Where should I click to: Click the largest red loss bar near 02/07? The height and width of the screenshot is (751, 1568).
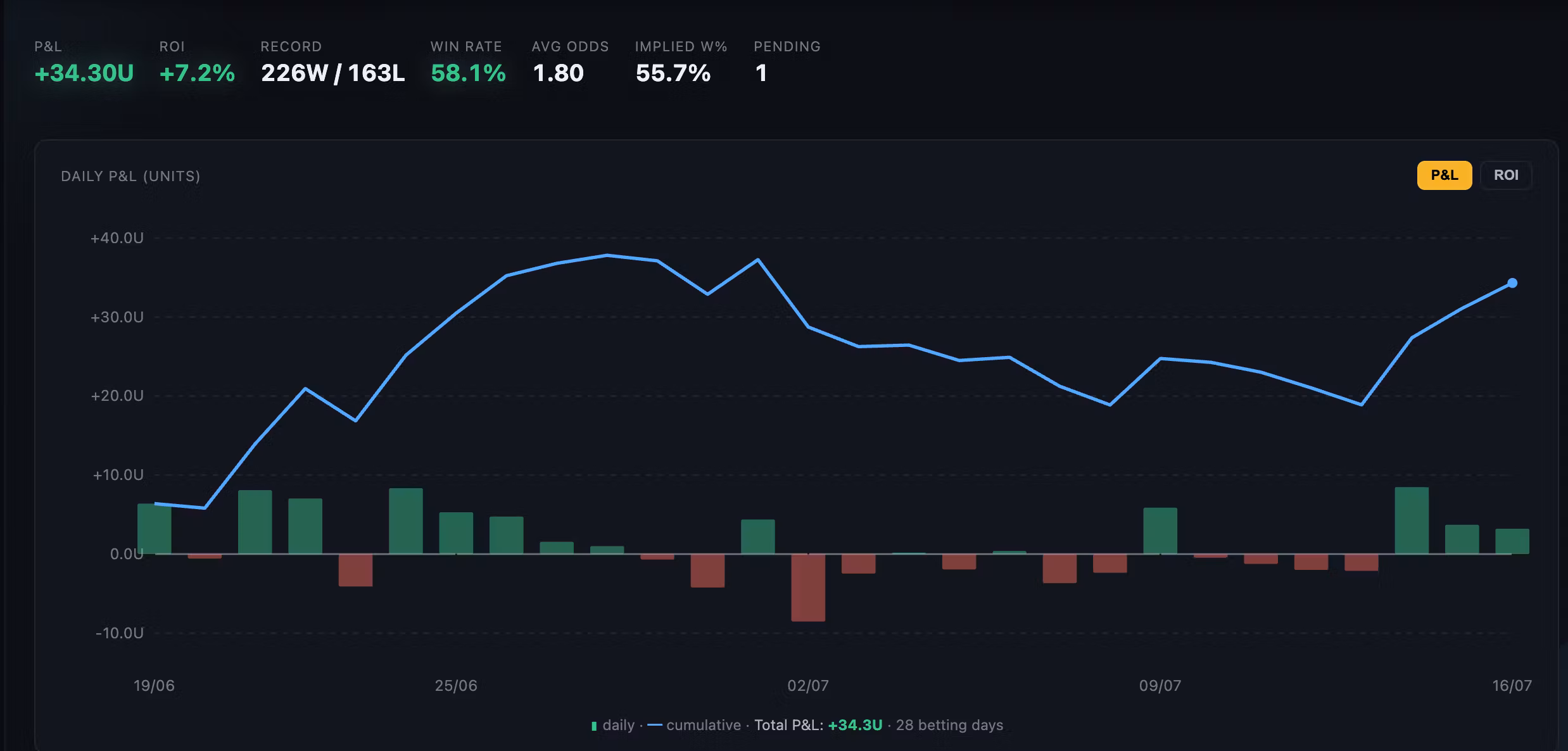(808, 588)
